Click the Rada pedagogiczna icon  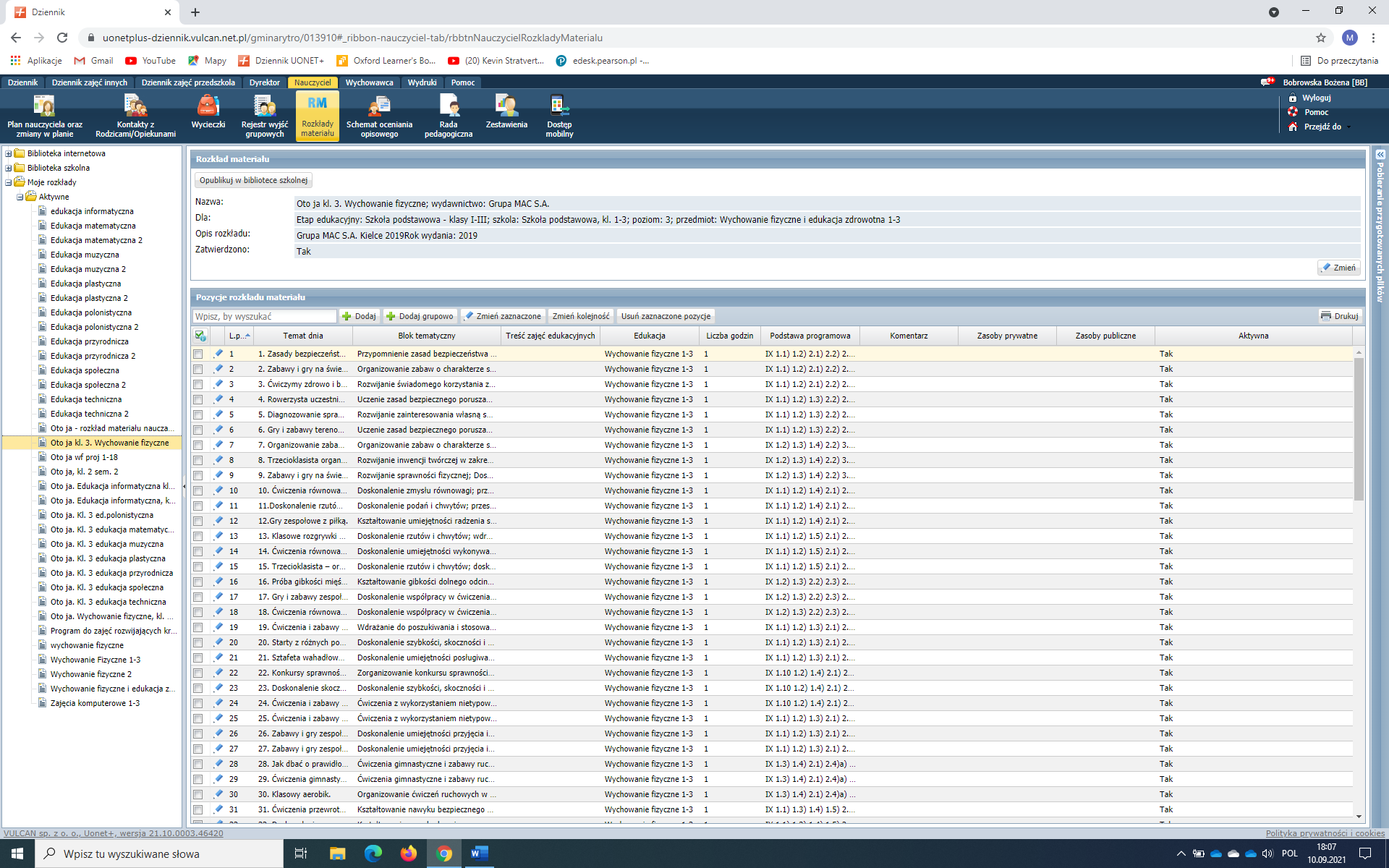pyautogui.click(x=448, y=114)
